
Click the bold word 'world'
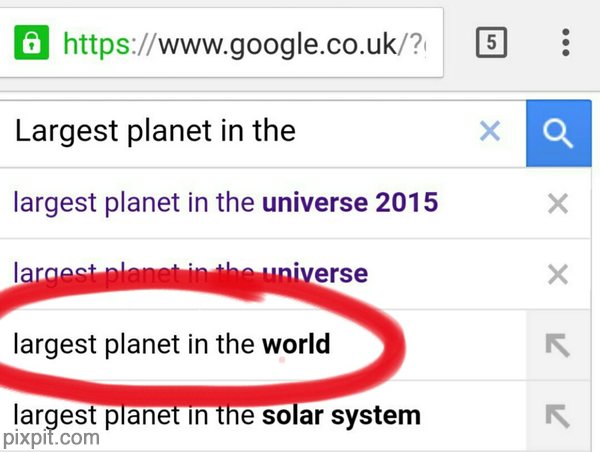[x=296, y=345]
